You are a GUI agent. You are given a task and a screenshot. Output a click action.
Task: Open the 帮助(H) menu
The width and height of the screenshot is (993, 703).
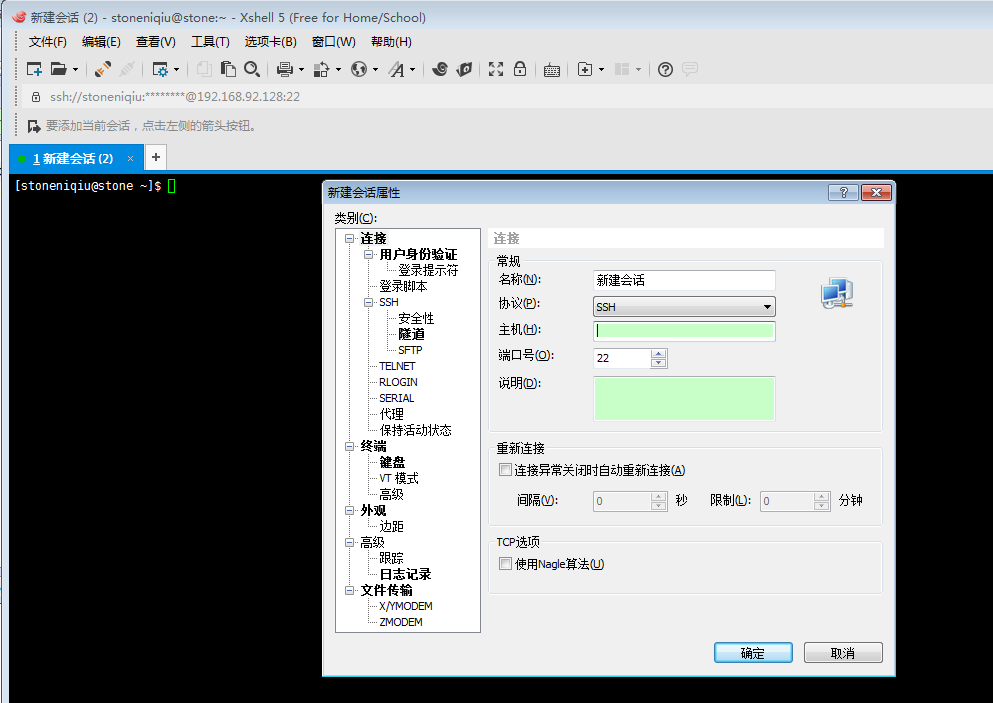point(391,42)
